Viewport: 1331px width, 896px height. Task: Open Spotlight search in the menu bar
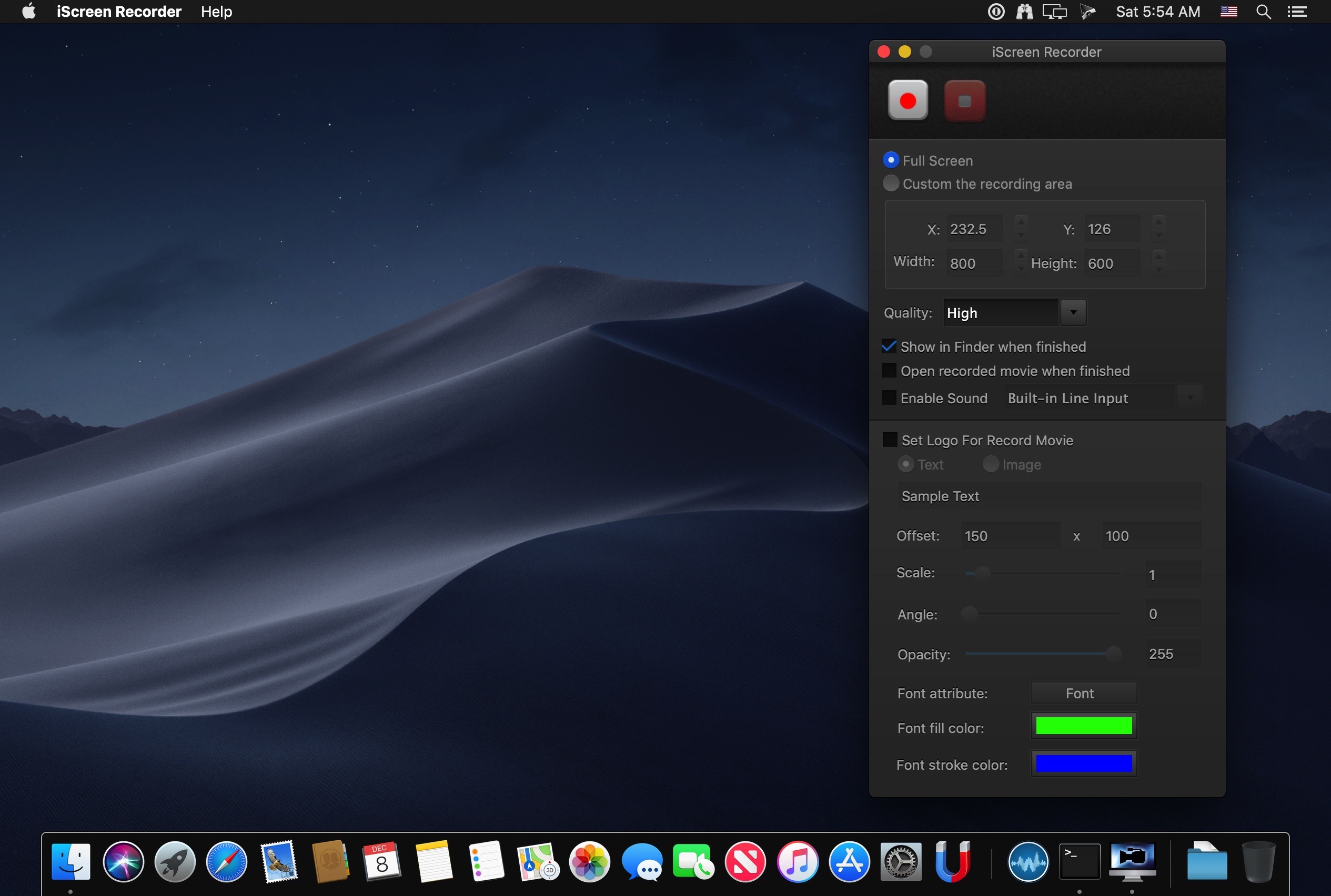coord(1264,11)
